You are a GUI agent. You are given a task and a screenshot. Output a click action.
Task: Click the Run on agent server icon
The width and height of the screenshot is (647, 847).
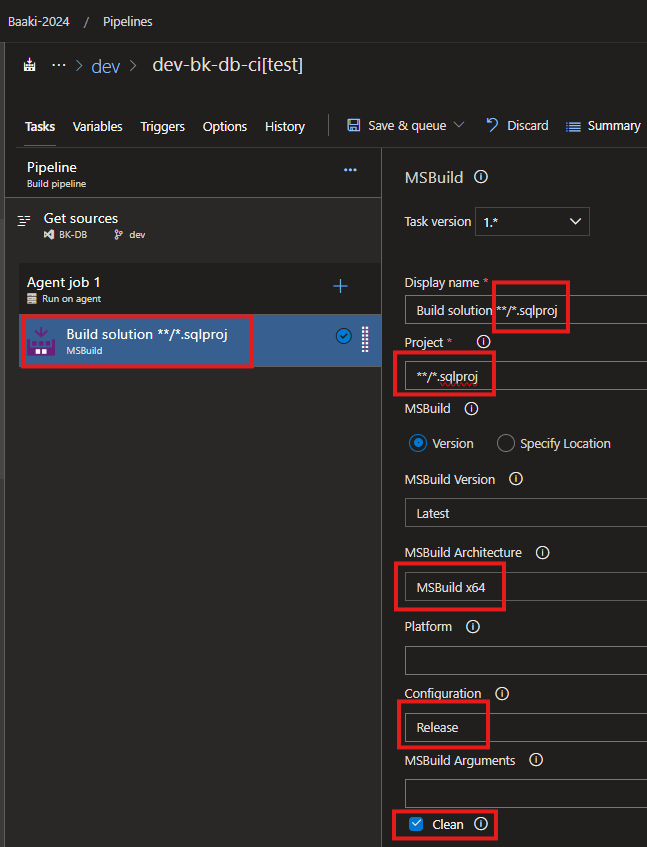click(32, 299)
